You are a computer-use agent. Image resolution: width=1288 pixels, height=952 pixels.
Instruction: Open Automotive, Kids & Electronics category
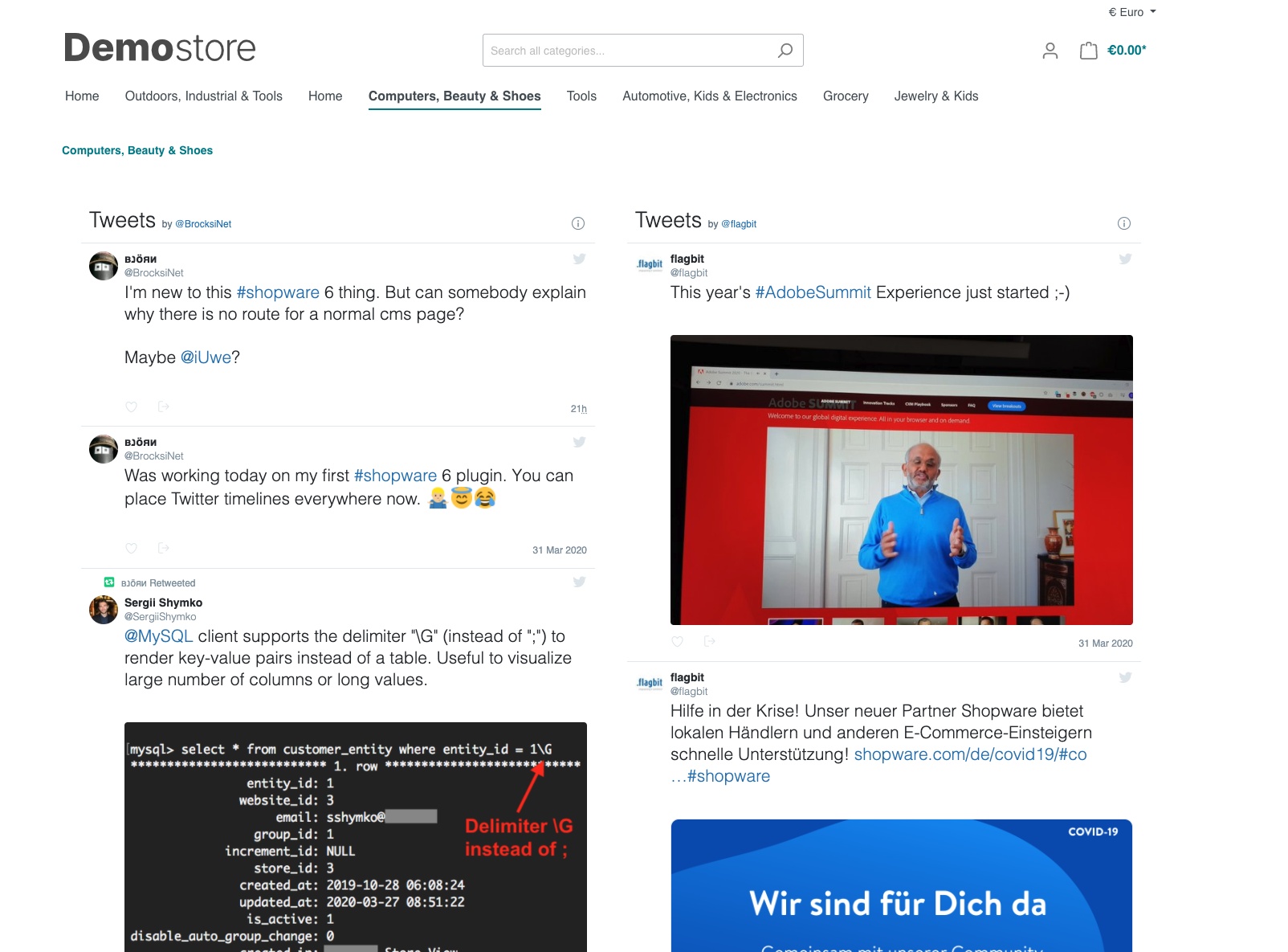click(x=710, y=96)
